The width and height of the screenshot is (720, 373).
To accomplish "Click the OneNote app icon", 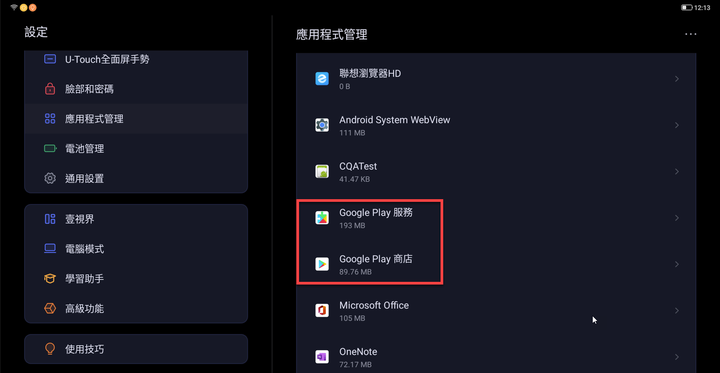I will coord(322,357).
